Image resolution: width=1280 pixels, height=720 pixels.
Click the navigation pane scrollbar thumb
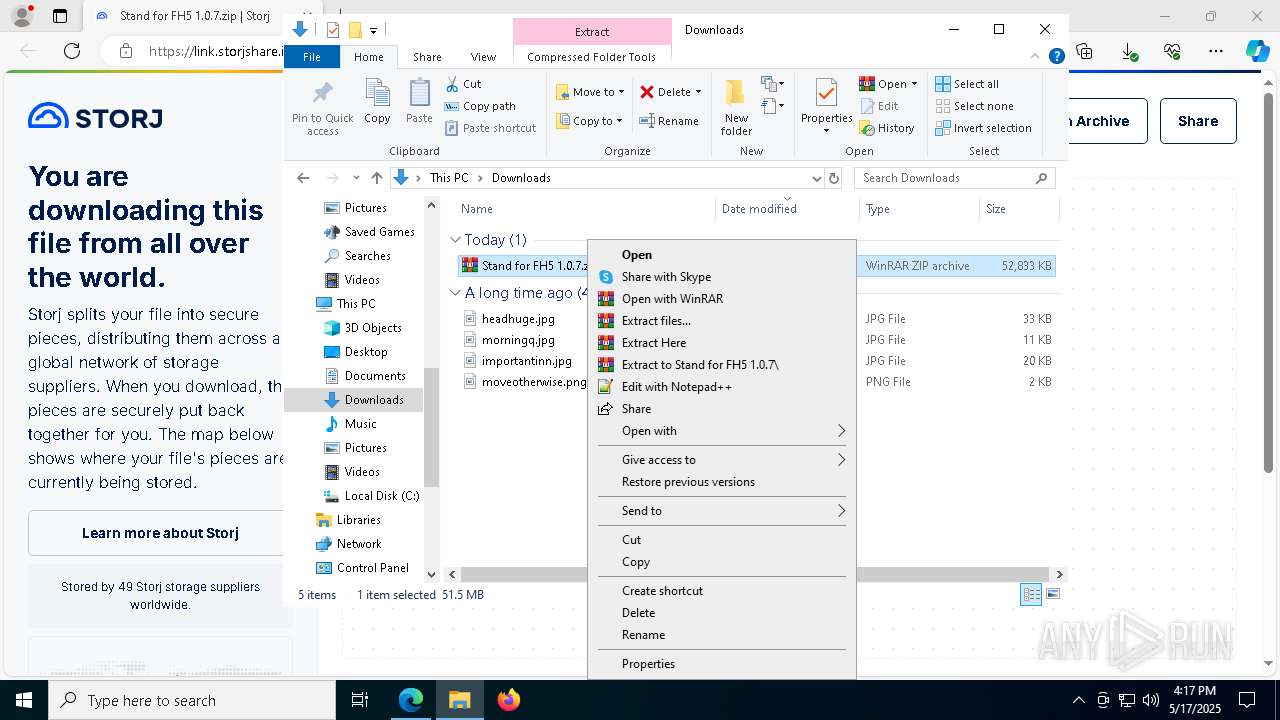click(432, 427)
